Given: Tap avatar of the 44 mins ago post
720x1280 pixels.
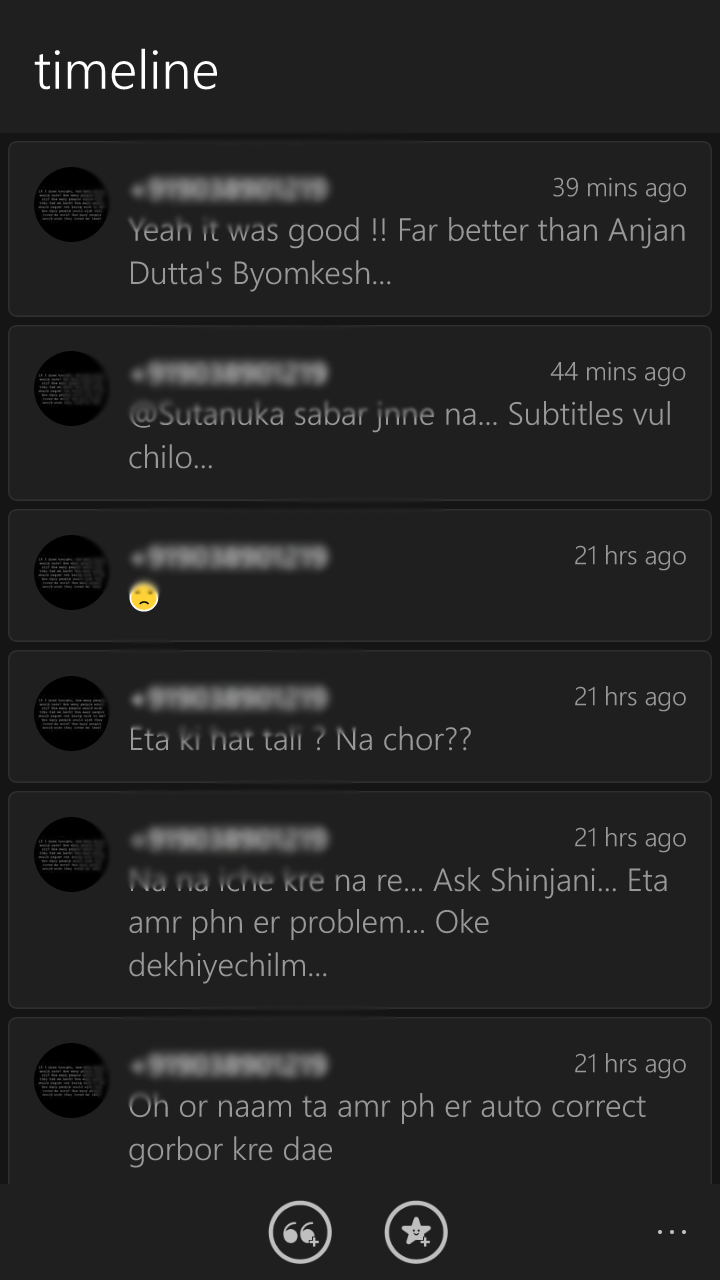Looking at the screenshot, I should (x=71, y=388).
